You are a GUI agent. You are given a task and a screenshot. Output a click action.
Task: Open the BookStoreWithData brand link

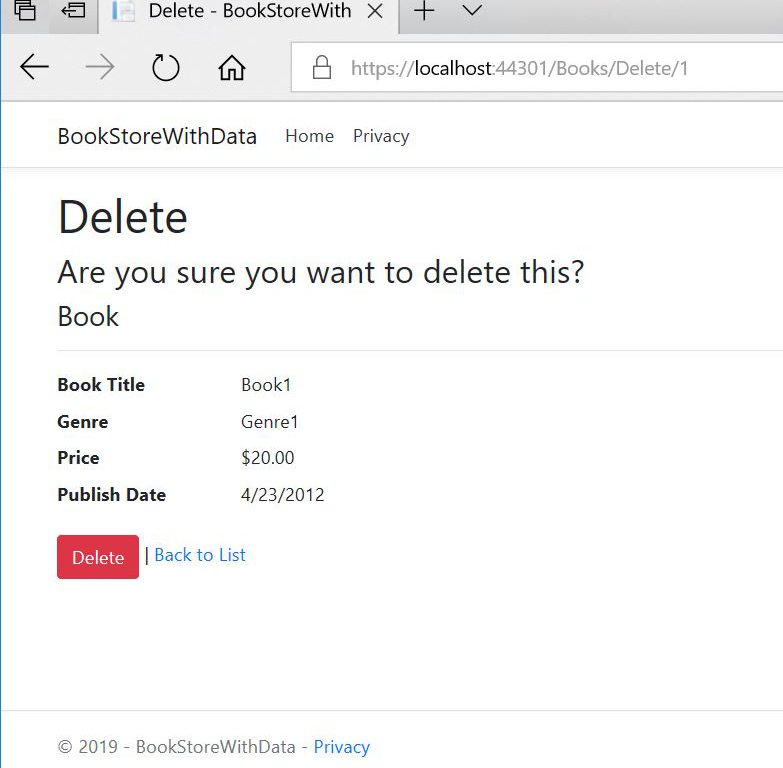[x=157, y=136]
